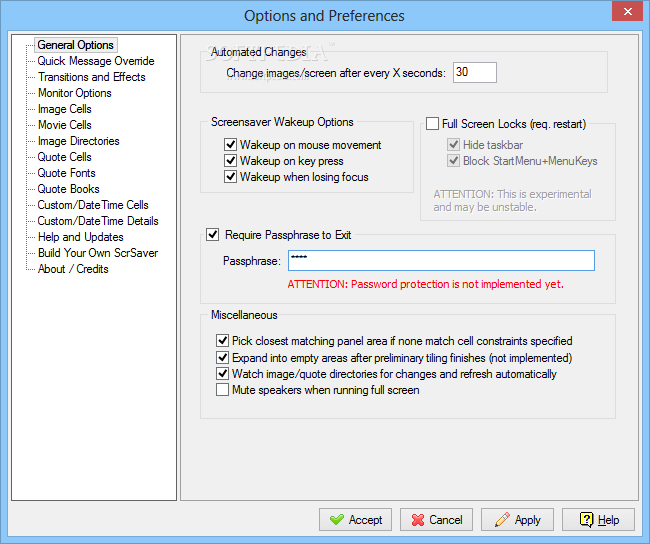Viewport: 650px width, 544px height.
Task: Toggle Watch image/quote directories option
Action: tap(223, 374)
